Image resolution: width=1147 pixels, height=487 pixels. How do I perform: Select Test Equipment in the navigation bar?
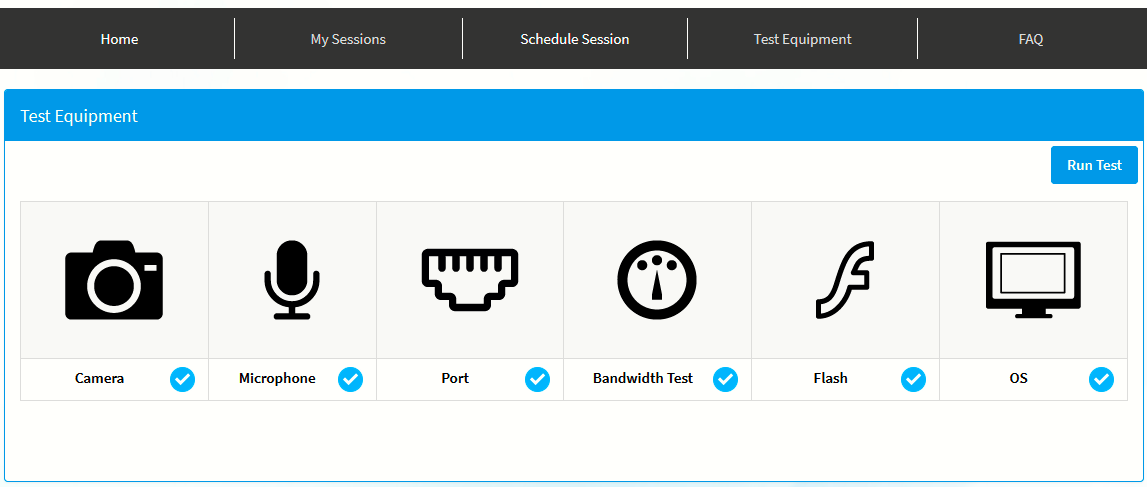click(x=802, y=39)
